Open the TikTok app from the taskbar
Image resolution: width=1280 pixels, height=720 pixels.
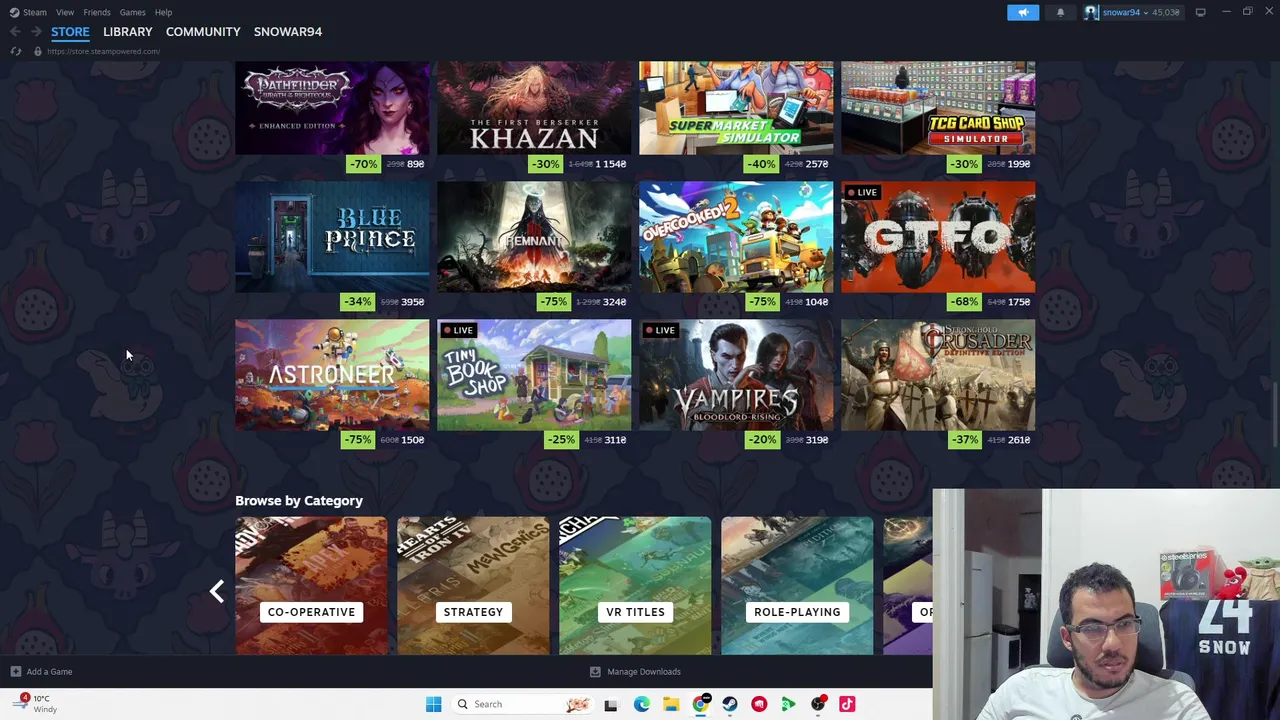(847, 704)
